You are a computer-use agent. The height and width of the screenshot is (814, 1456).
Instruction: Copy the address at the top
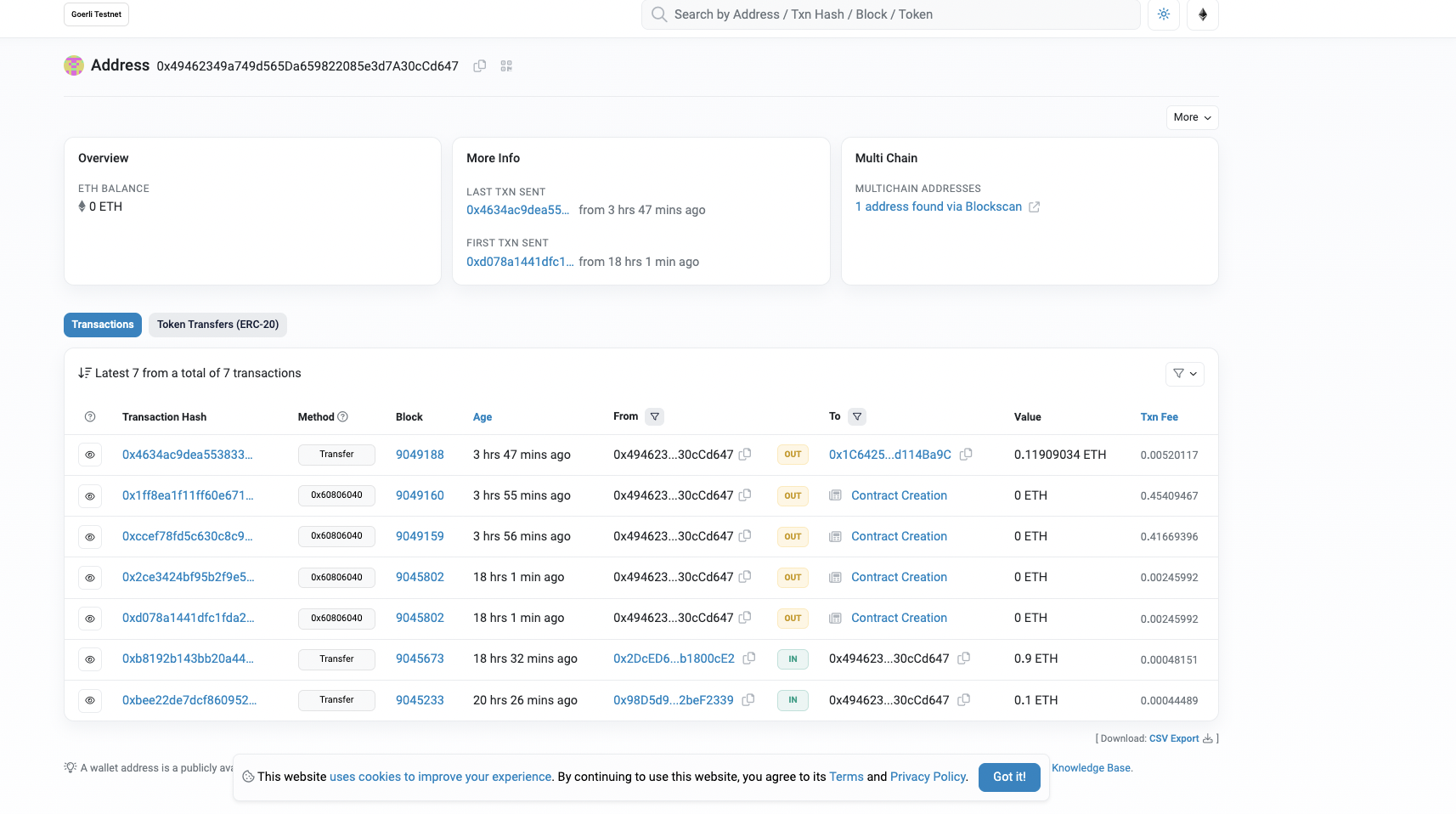480,66
